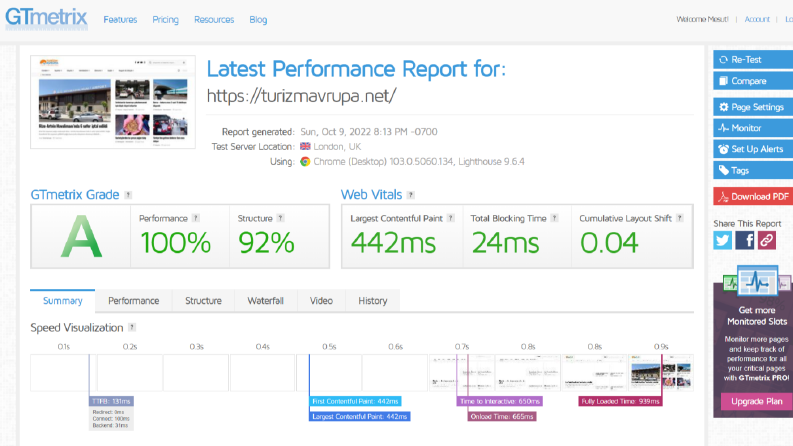The image size is (793, 446).
Task: Click First Contentful Paint 442ms marker
Action: (x=355, y=401)
